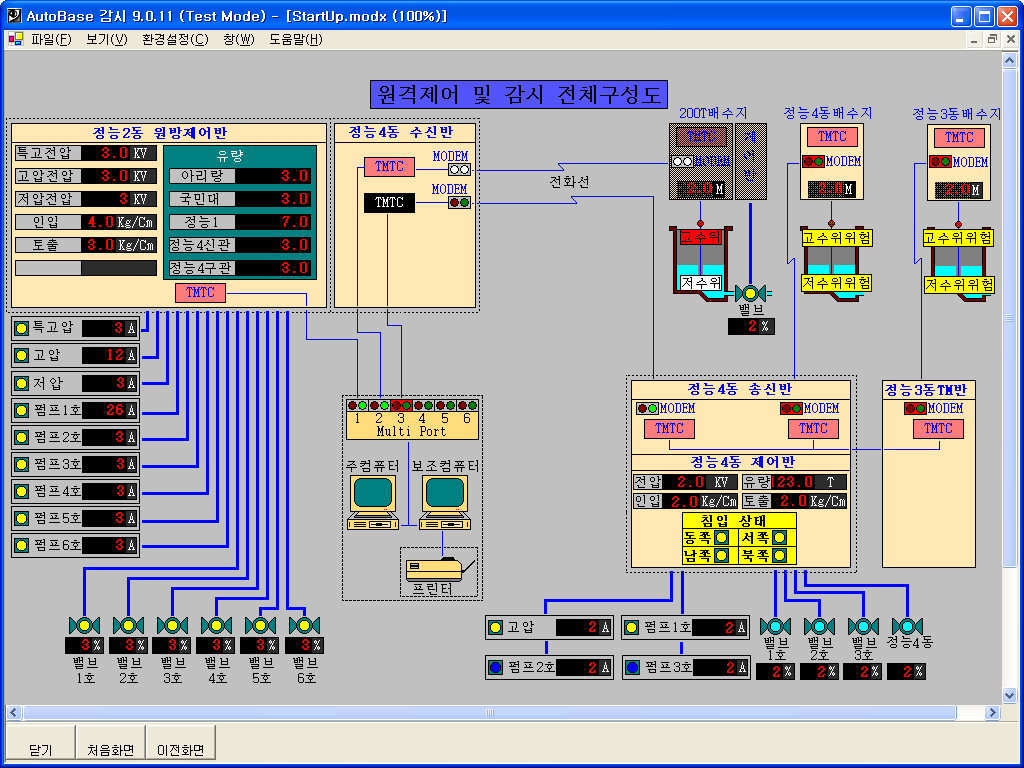1024x768 pixels.
Task: Click the 정능3동배수지 tank graphic
Action: point(958,262)
